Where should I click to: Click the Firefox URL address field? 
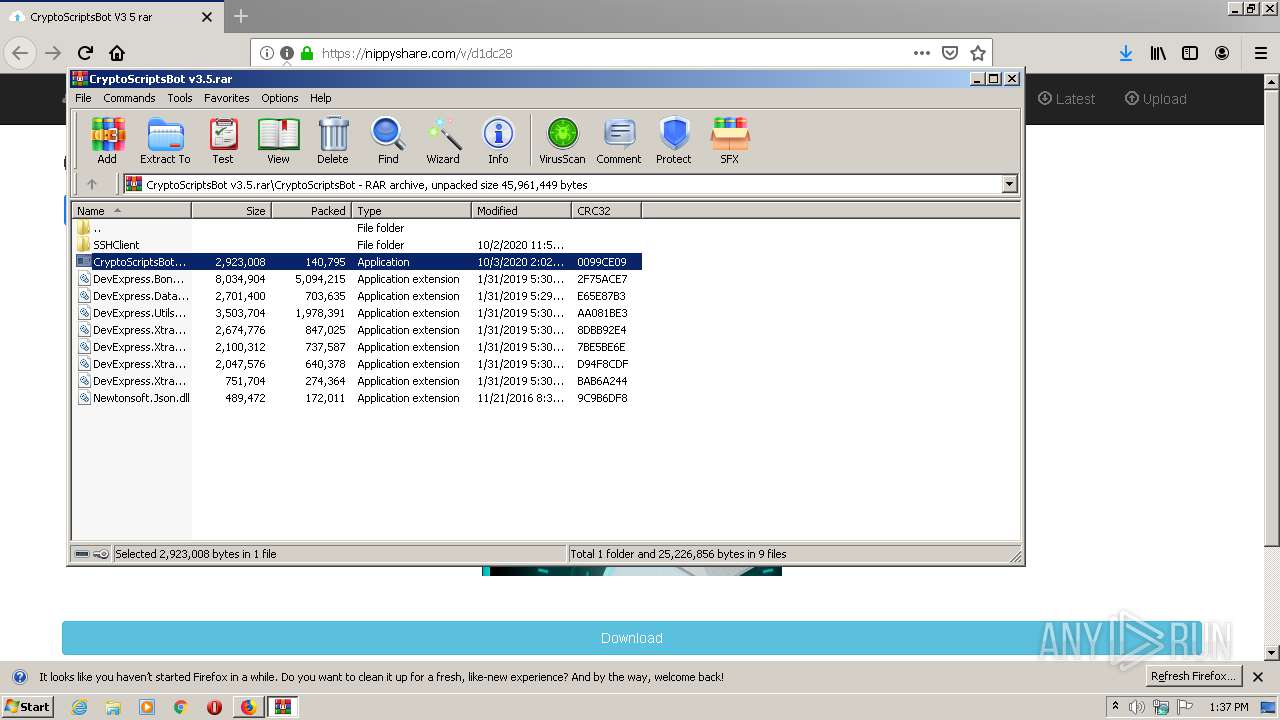[x=610, y=53]
